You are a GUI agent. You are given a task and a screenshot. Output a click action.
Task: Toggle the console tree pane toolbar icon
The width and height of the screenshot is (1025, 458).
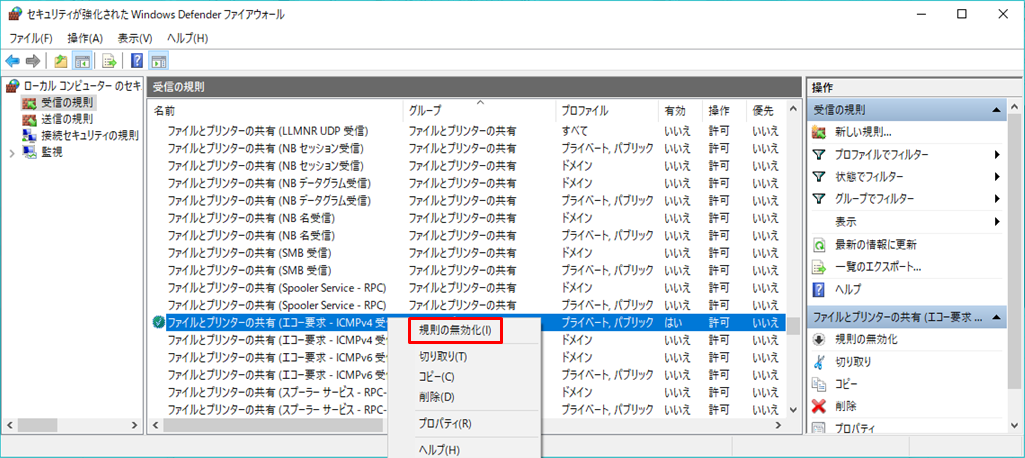click(82, 61)
